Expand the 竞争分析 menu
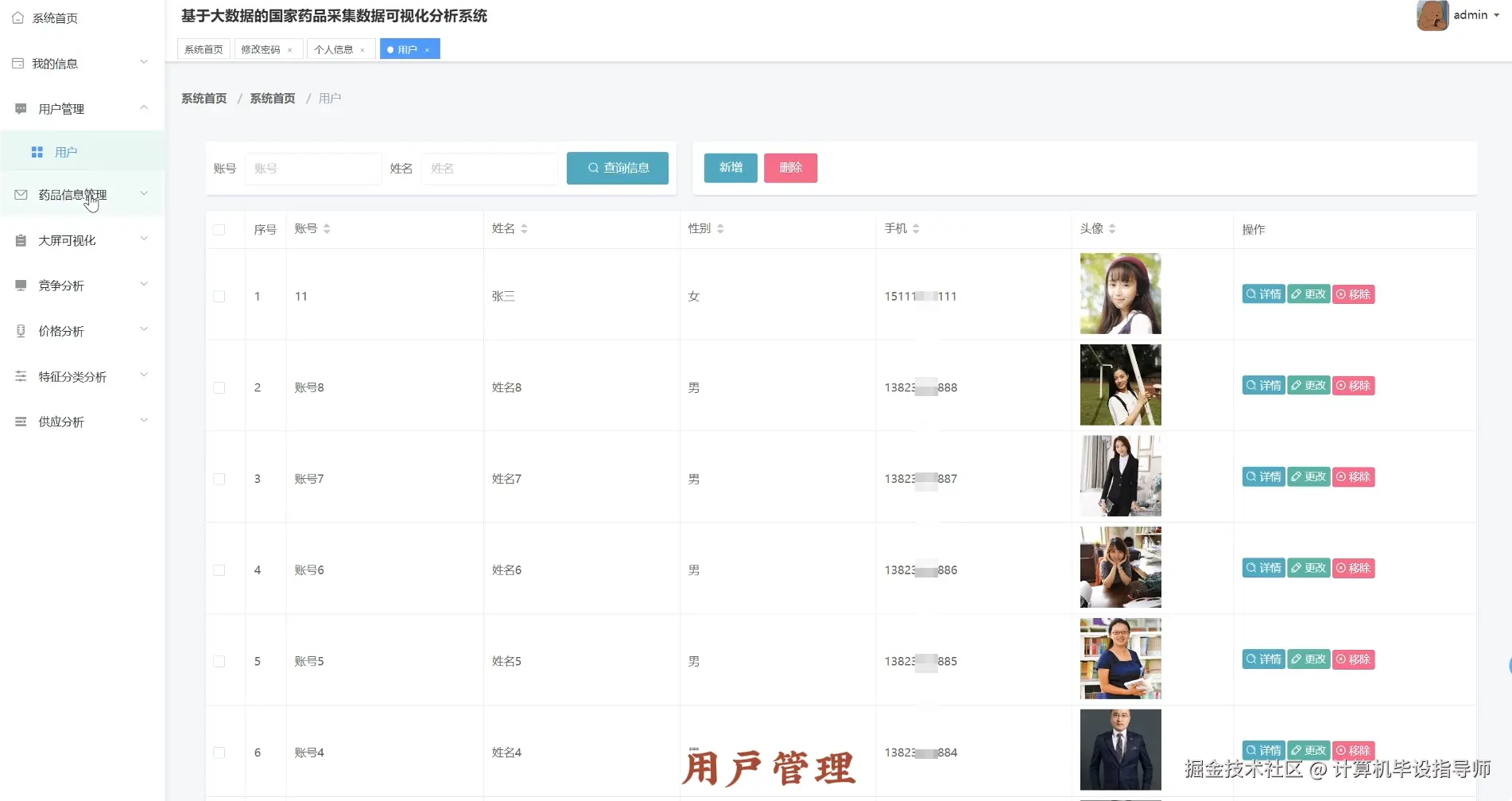 [x=144, y=284]
